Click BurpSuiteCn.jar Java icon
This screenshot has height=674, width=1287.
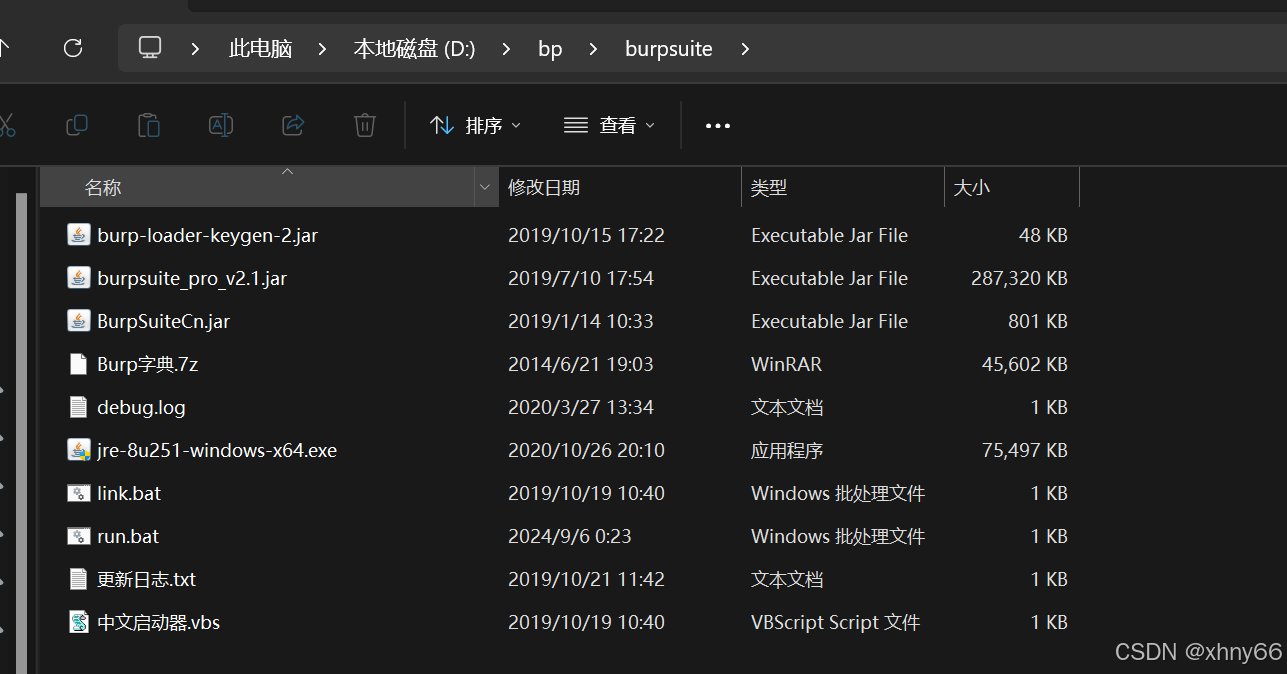(78, 321)
